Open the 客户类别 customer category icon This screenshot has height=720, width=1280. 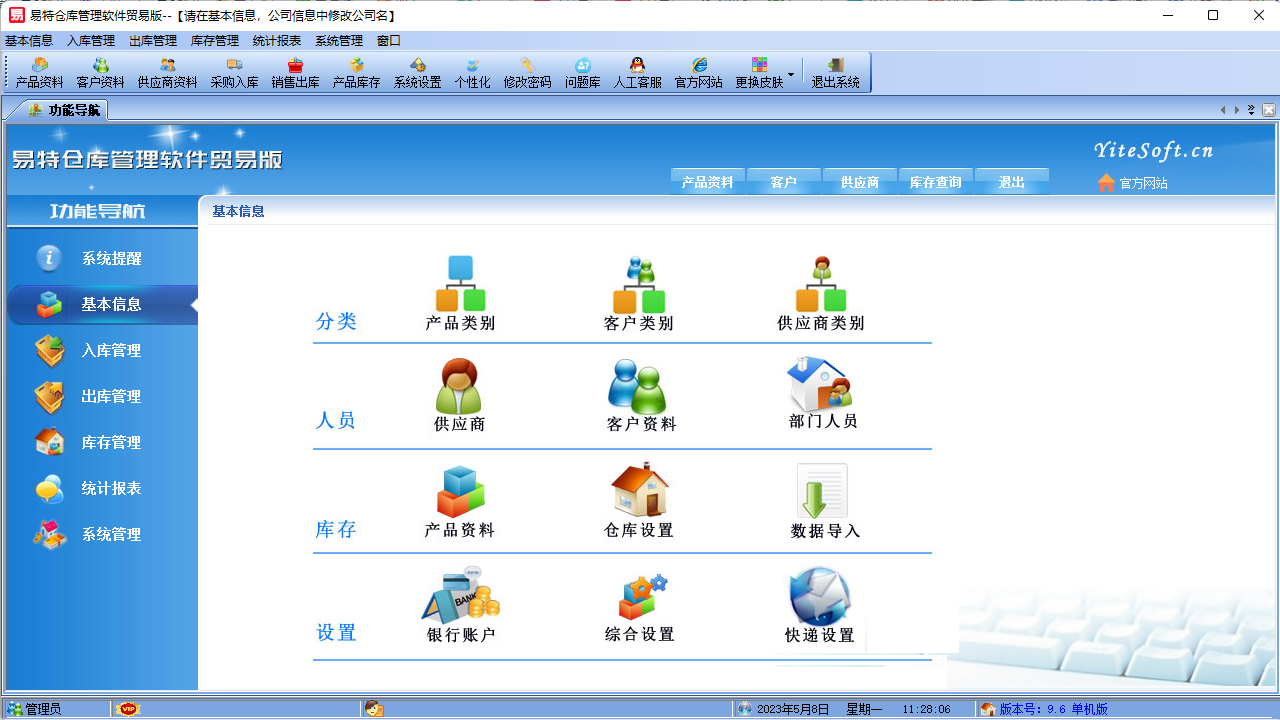point(637,290)
